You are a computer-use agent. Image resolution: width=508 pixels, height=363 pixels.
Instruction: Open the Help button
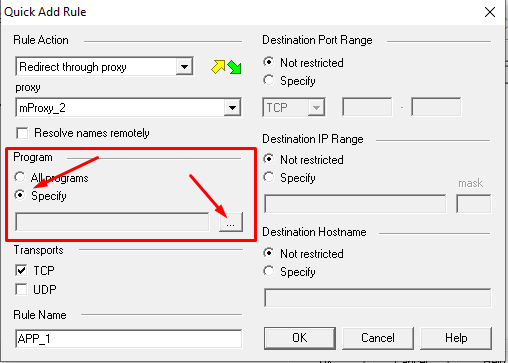456,338
